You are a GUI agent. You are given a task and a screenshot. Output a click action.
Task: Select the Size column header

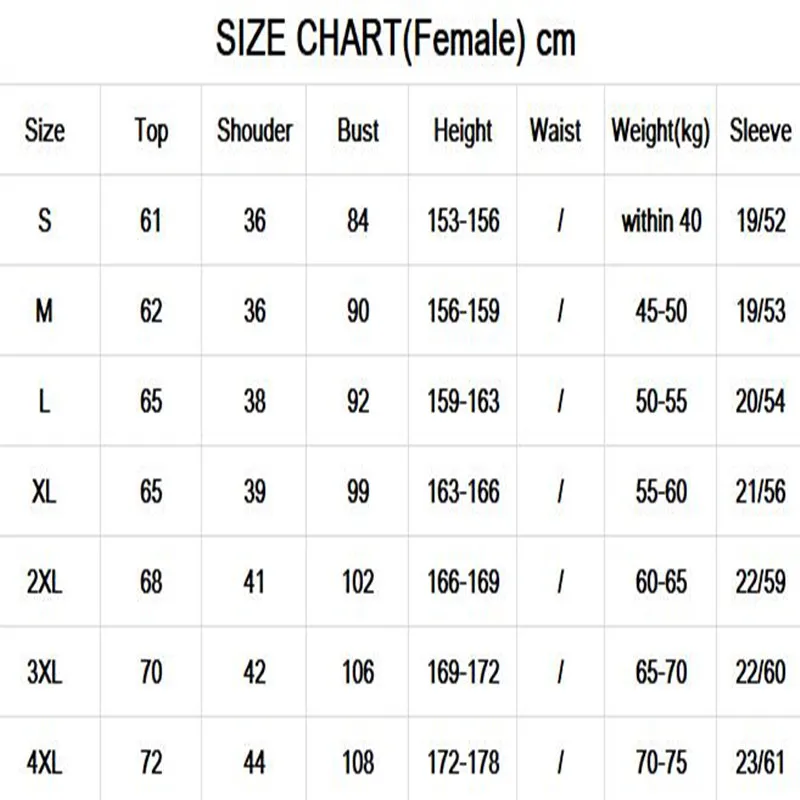point(45,130)
